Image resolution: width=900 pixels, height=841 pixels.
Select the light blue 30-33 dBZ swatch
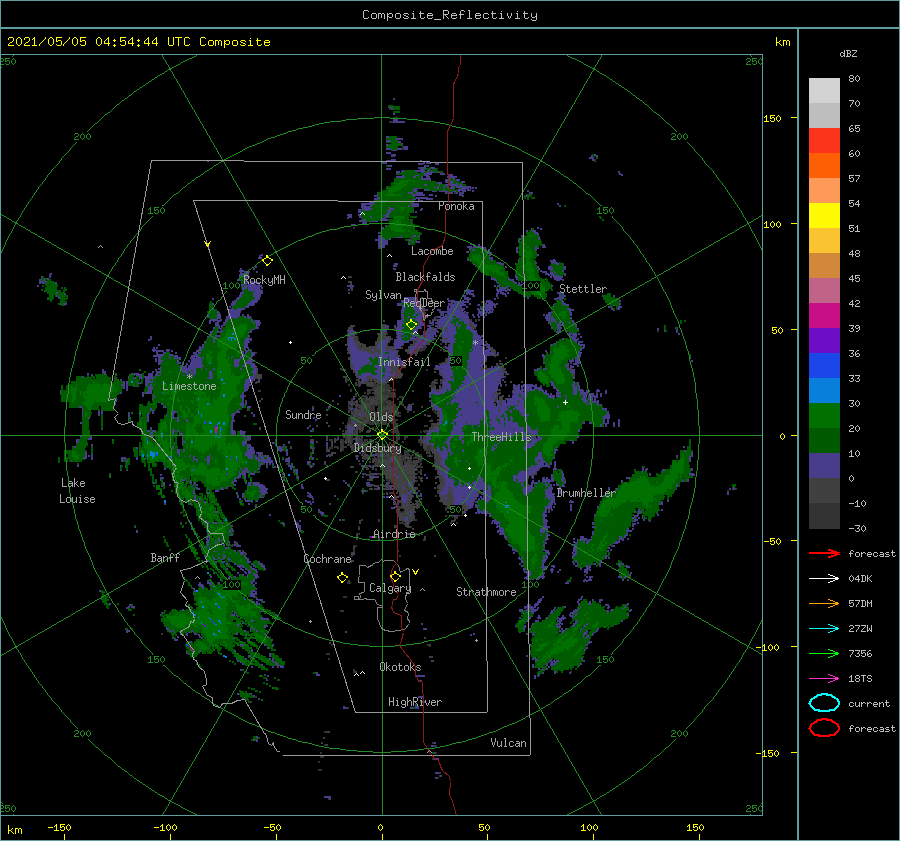pyautogui.click(x=824, y=391)
